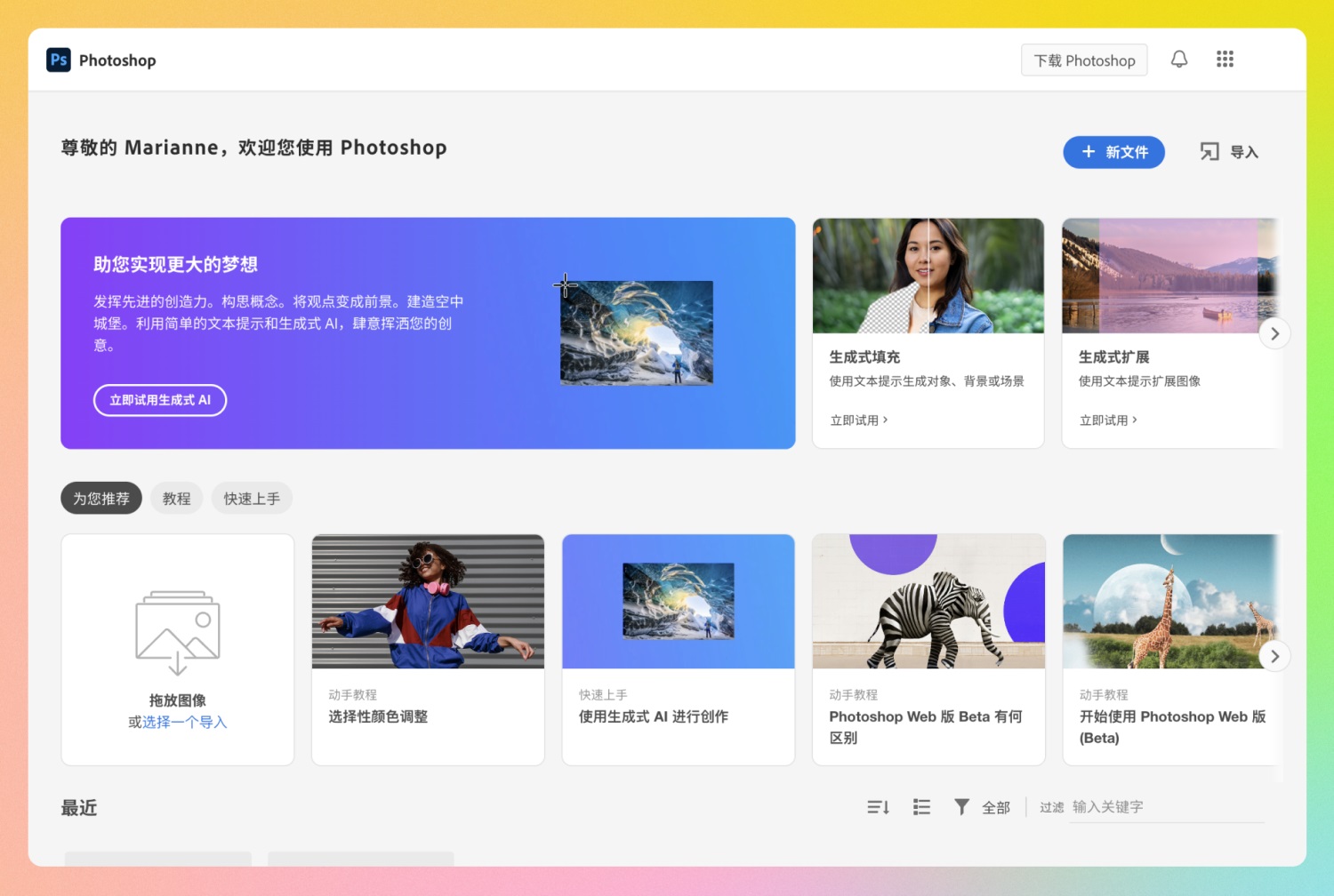1334x896 pixels.
Task: Click 开始使用 Photoshop Web 版 (Beta) title
Action: [1172, 727]
